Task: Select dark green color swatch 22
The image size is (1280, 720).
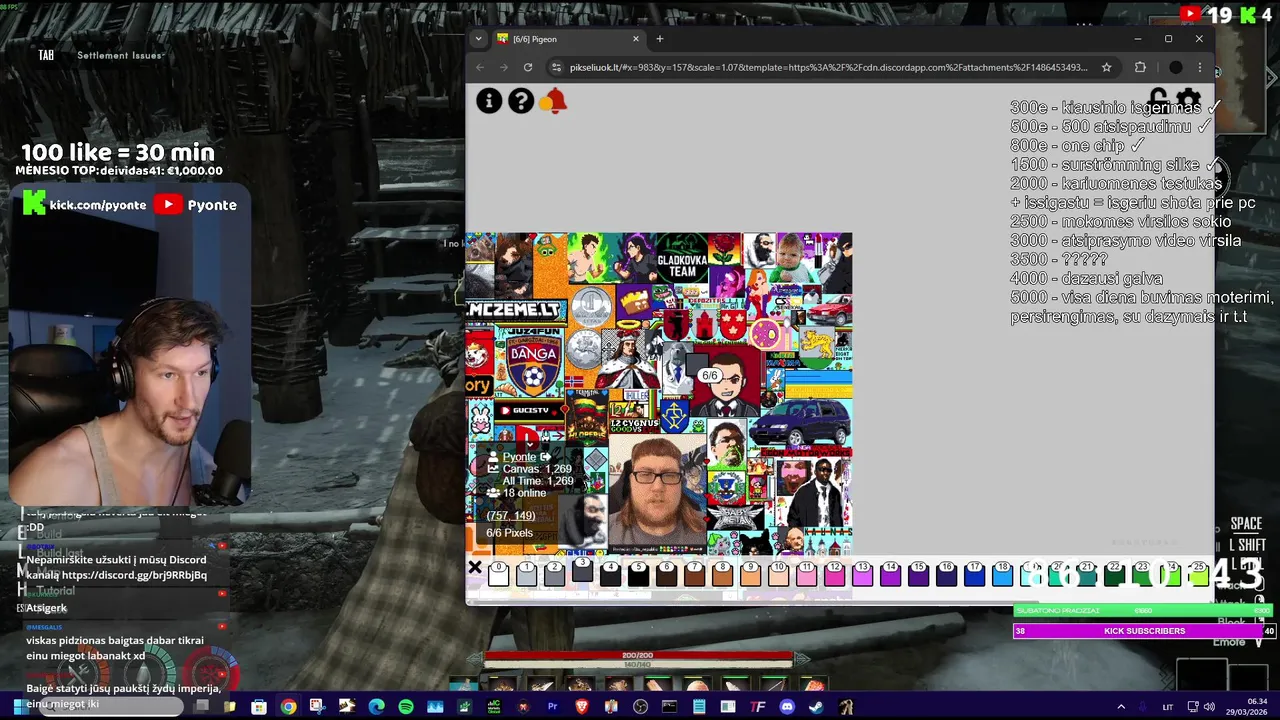Action: (x=1114, y=573)
